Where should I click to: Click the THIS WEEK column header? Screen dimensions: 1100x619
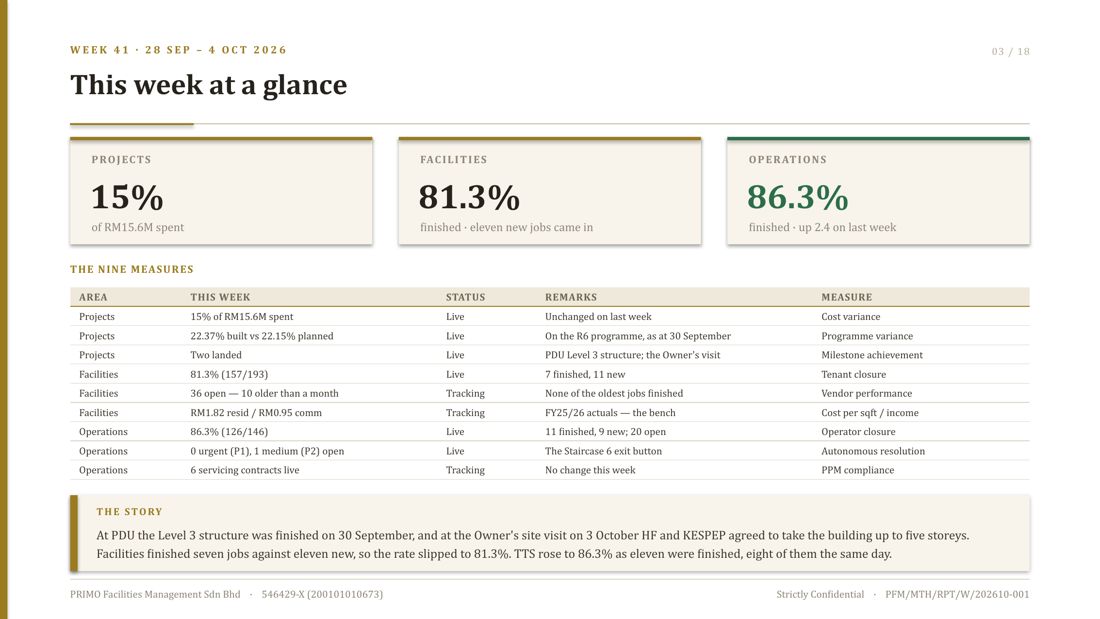click(220, 297)
